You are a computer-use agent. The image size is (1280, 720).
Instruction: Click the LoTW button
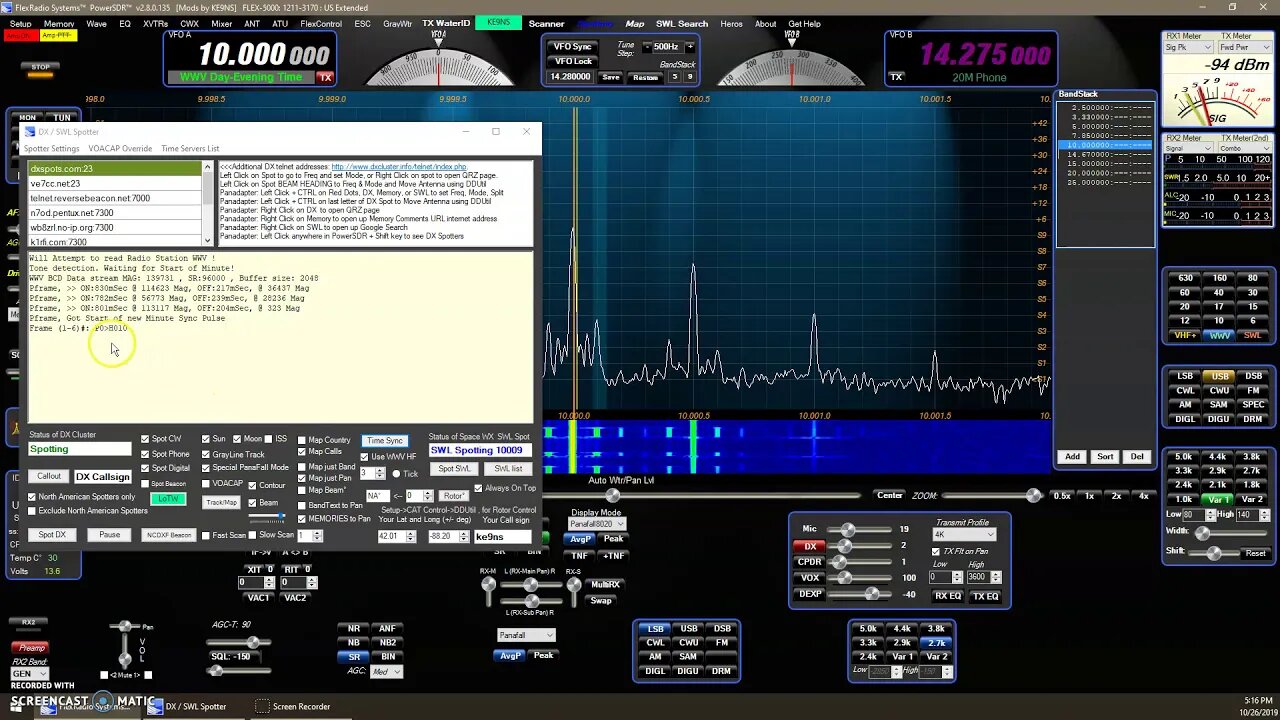(168, 499)
